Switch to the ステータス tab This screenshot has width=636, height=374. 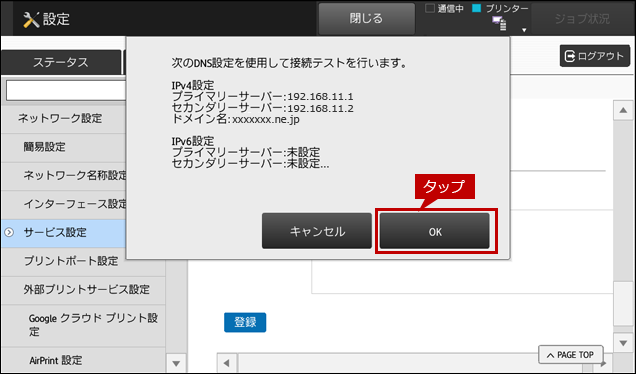tap(61, 62)
